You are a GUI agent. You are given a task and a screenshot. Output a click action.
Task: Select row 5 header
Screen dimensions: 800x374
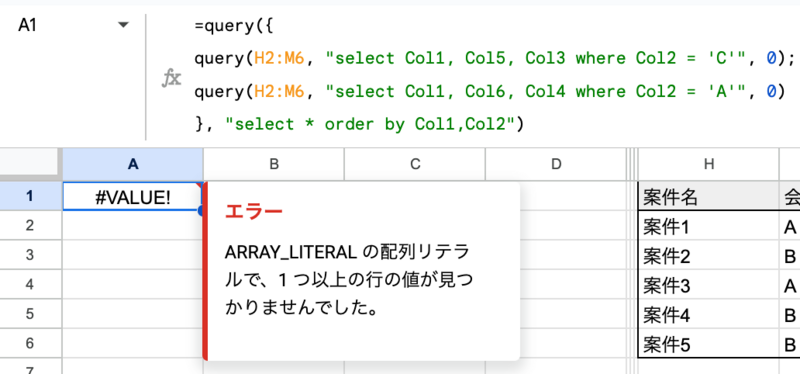click(x=31, y=313)
